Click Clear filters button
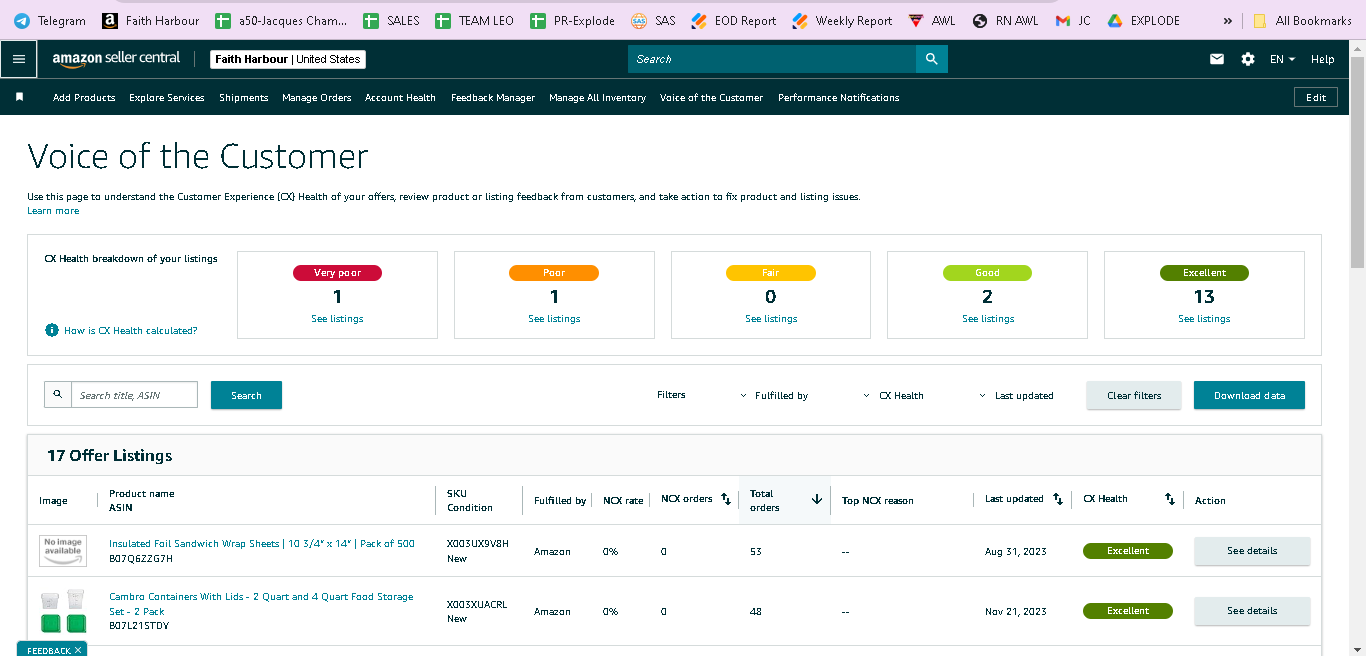 point(1134,395)
